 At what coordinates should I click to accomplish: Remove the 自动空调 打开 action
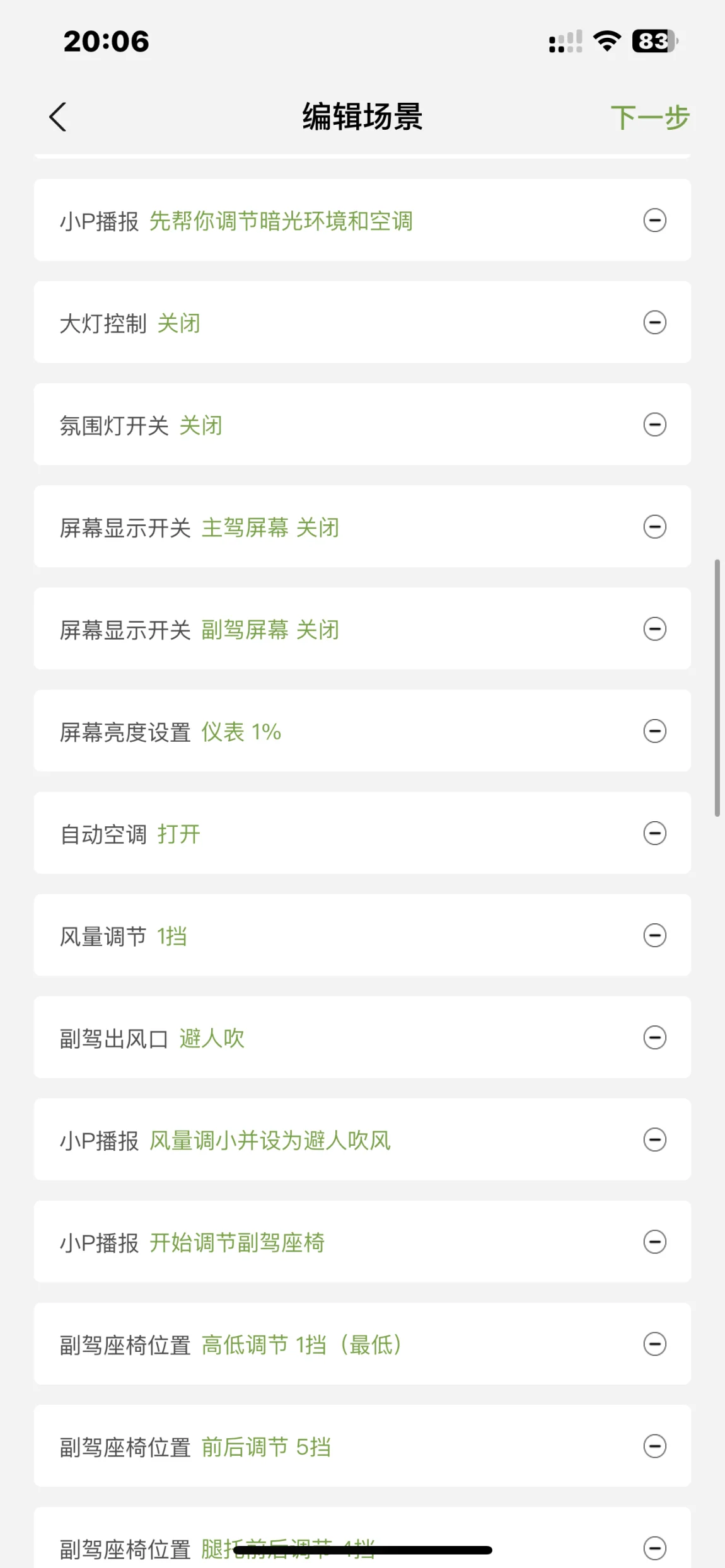(654, 833)
